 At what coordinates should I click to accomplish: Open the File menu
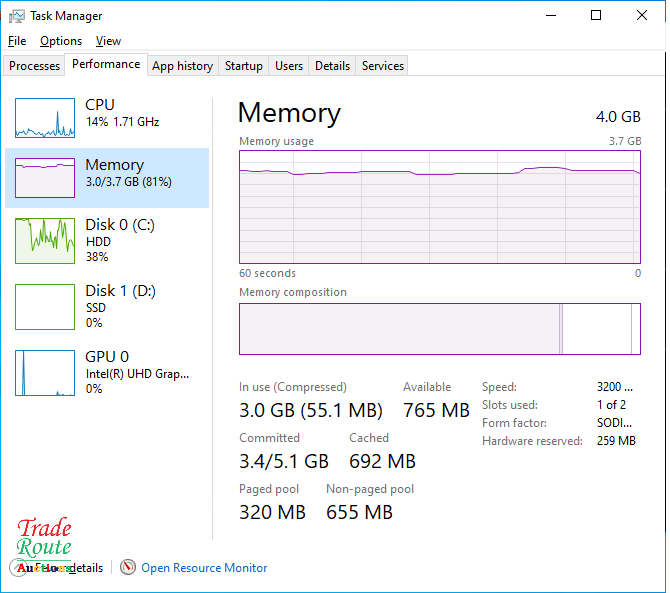click(17, 41)
